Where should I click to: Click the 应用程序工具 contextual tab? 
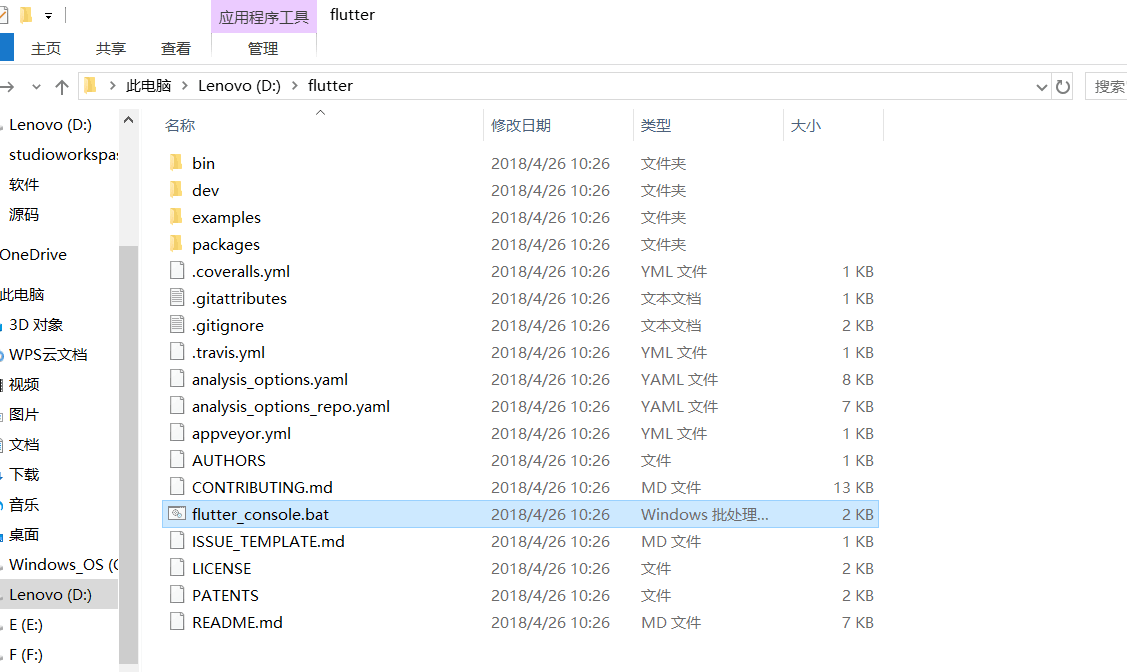[x=263, y=17]
